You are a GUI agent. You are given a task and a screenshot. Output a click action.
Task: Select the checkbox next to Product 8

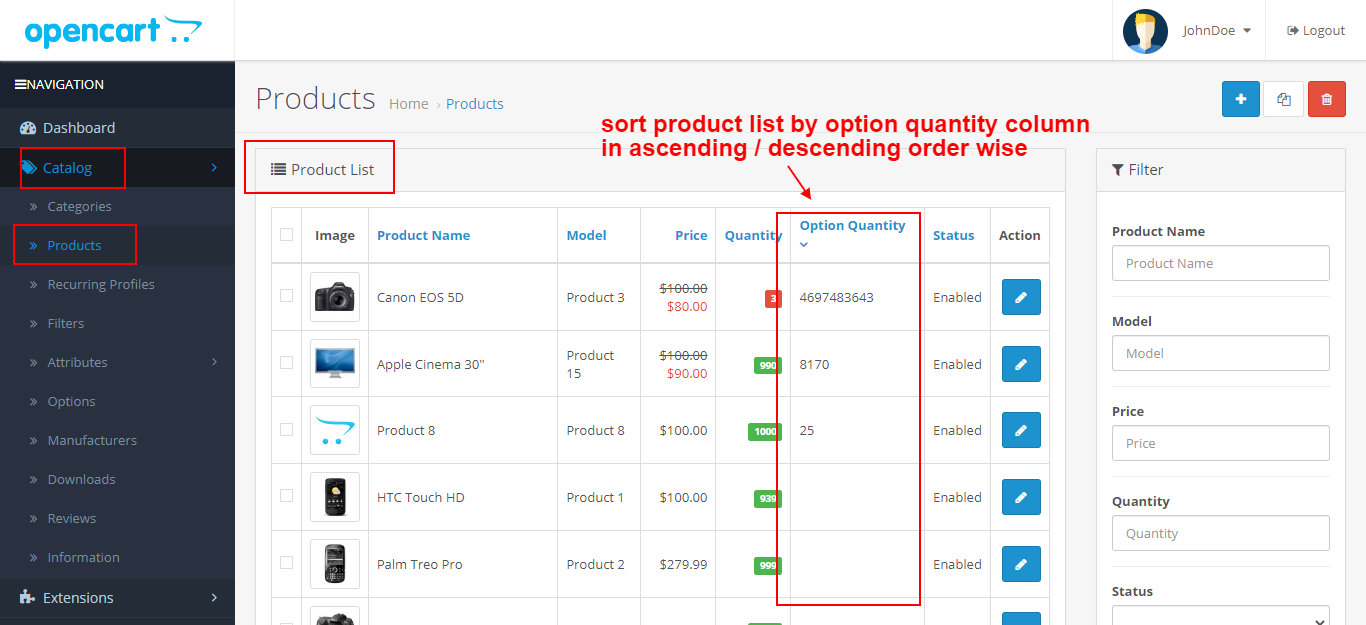(x=287, y=430)
